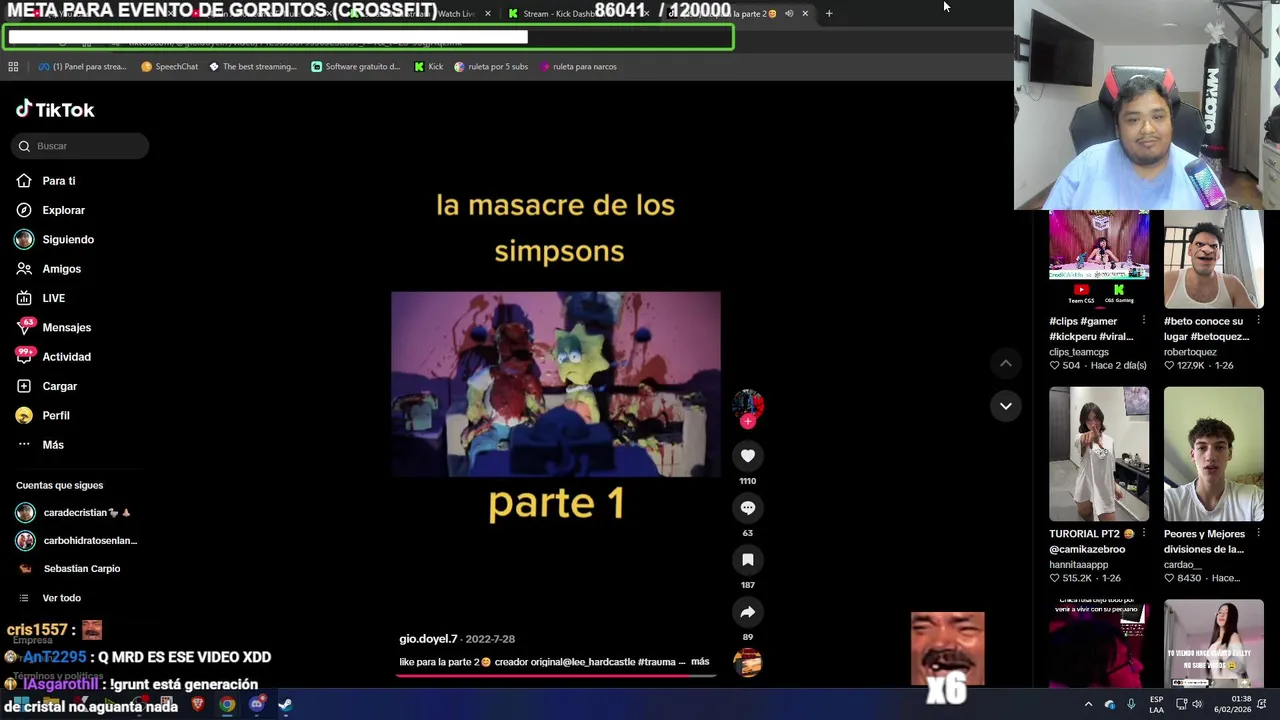The image size is (1280, 720).
Task: Open the LIVE section
Action: click(53, 298)
